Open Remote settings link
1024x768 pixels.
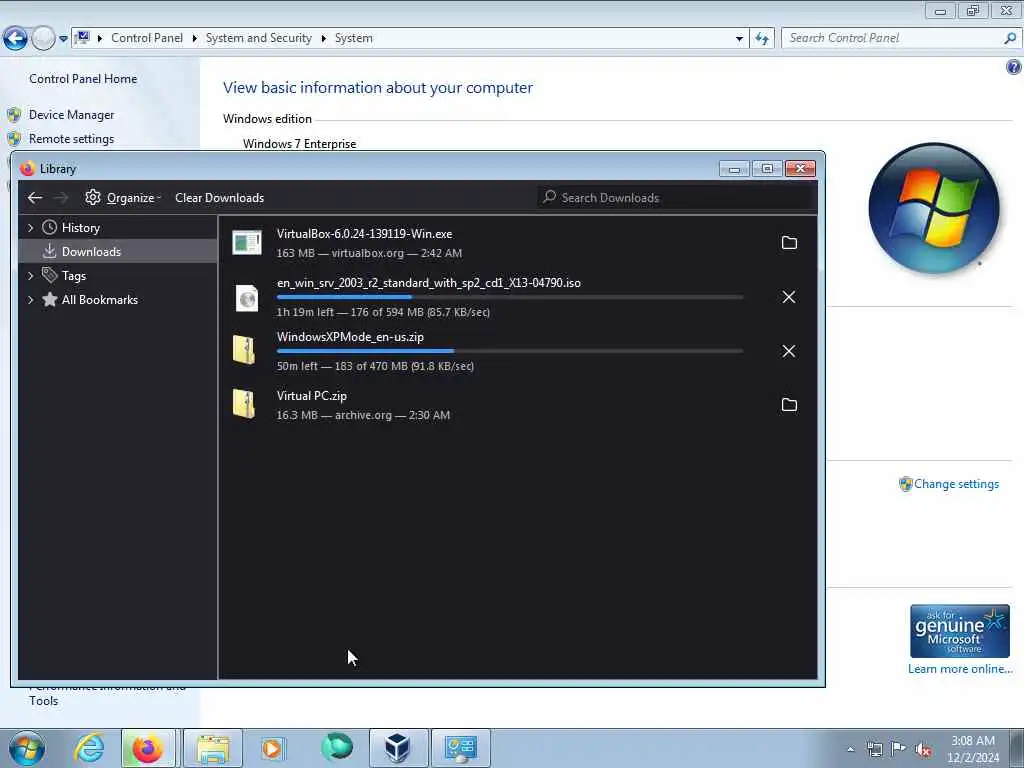coord(71,139)
